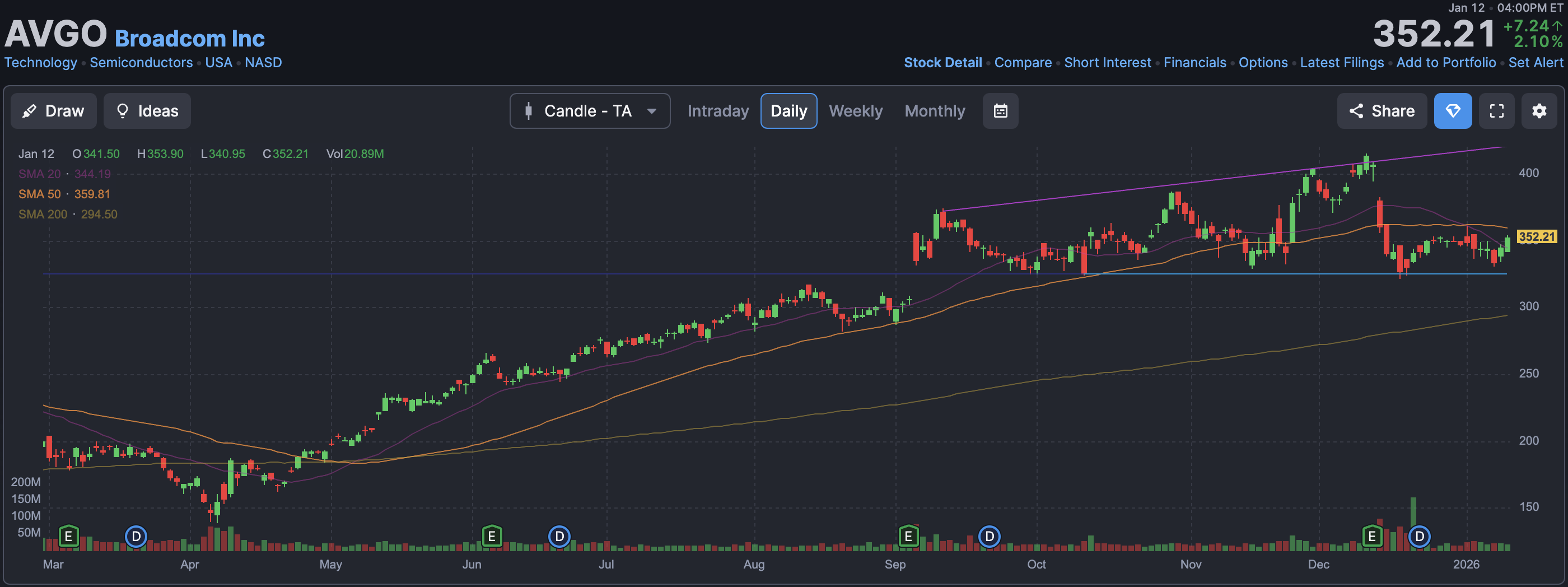View Latest Filings

(x=1342, y=63)
